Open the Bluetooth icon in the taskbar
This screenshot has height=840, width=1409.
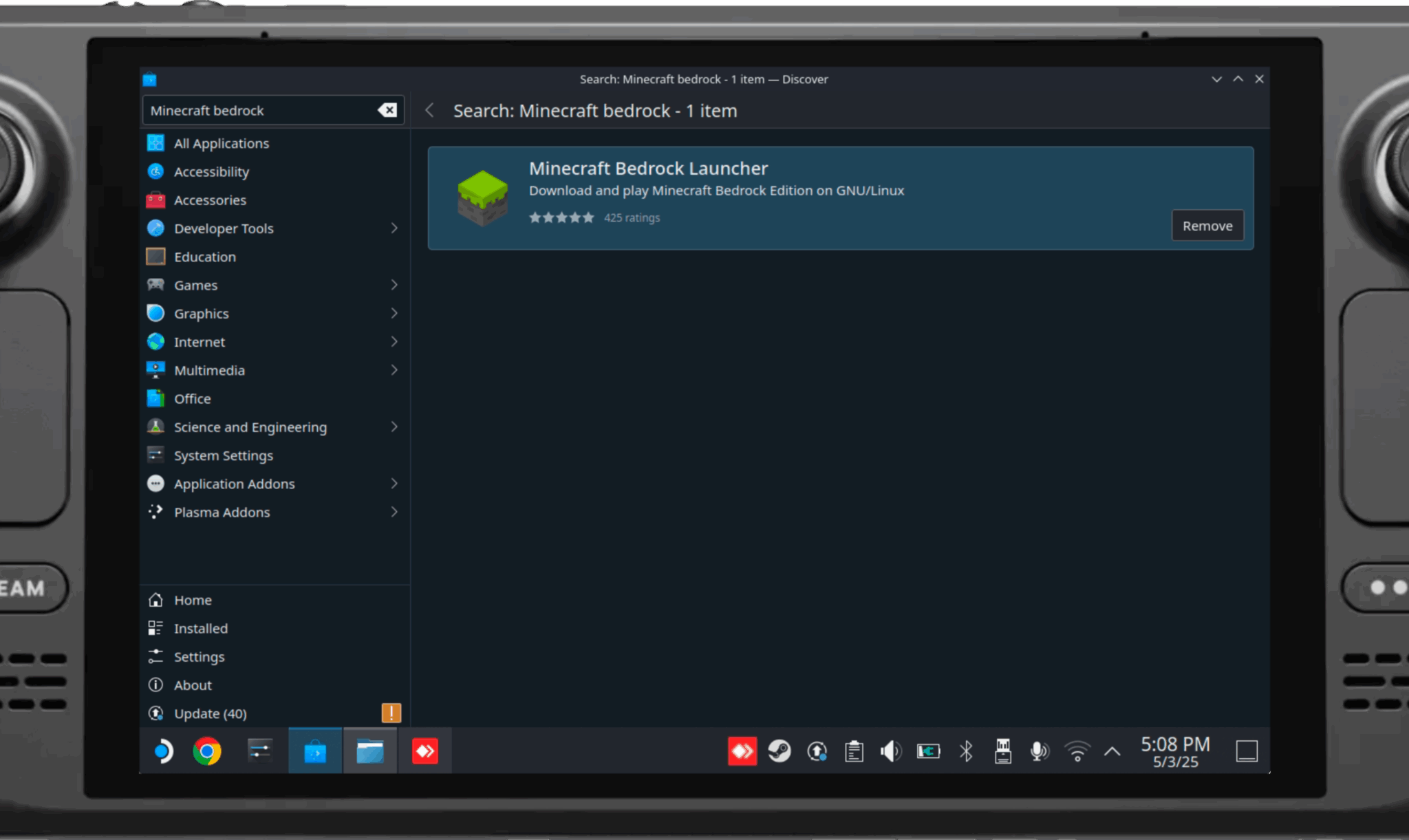point(965,751)
